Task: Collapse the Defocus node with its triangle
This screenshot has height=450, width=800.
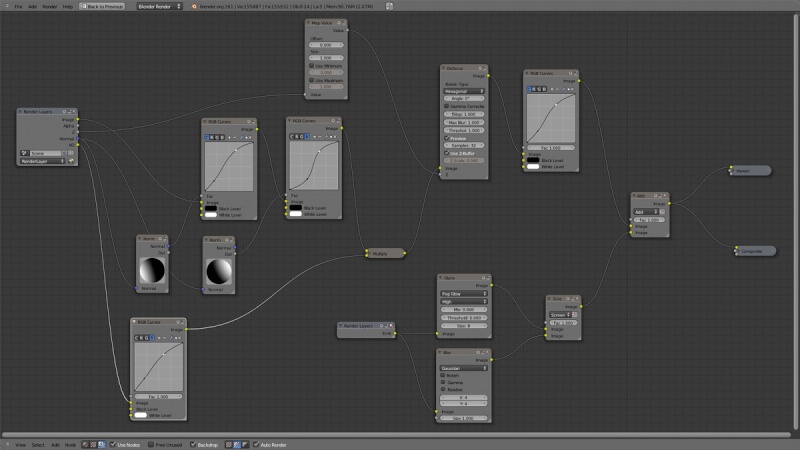Action: pos(444,68)
